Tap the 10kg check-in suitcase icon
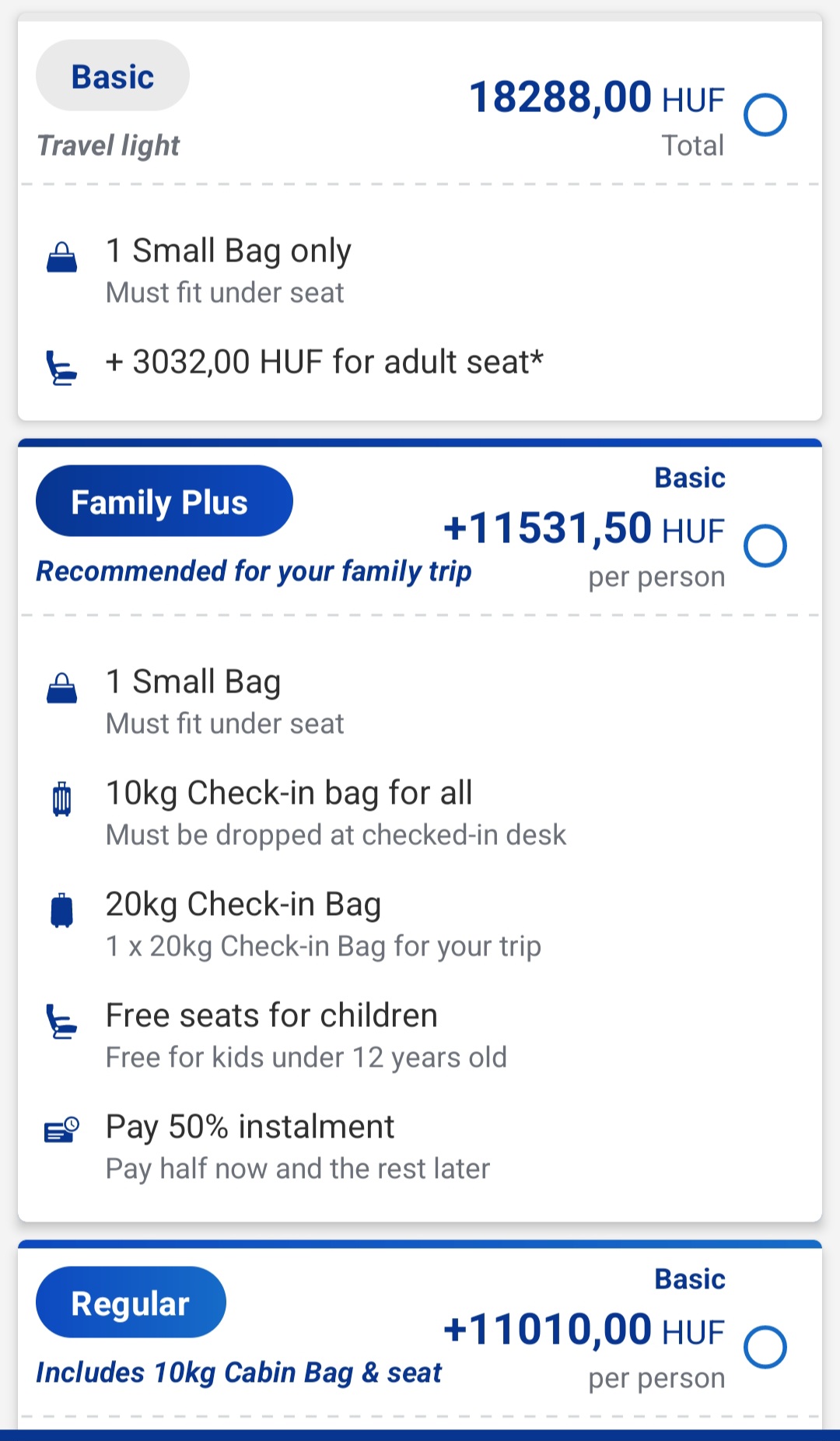This screenshot has width=840, height=1441. tap(61, 799)
